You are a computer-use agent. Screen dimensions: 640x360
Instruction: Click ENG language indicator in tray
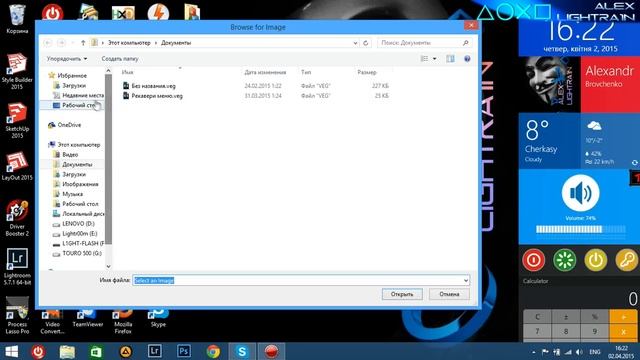pos(595,352)
